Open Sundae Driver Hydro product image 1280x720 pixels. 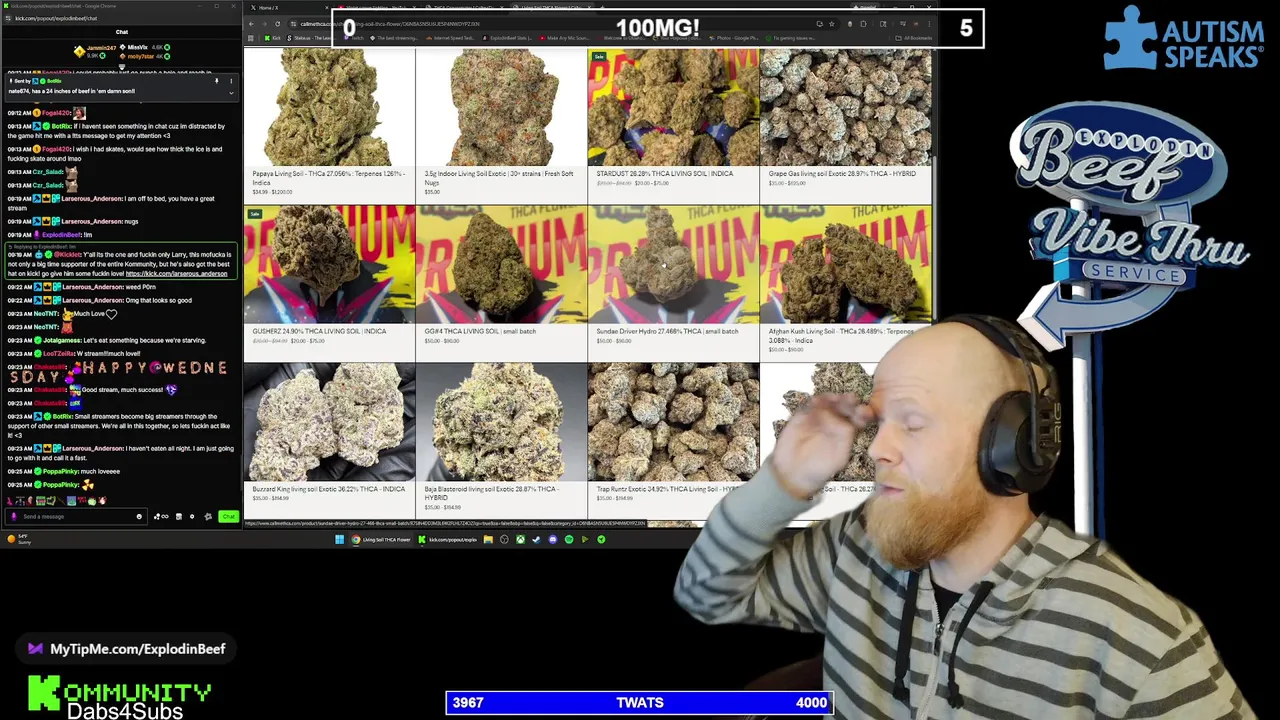673,264
